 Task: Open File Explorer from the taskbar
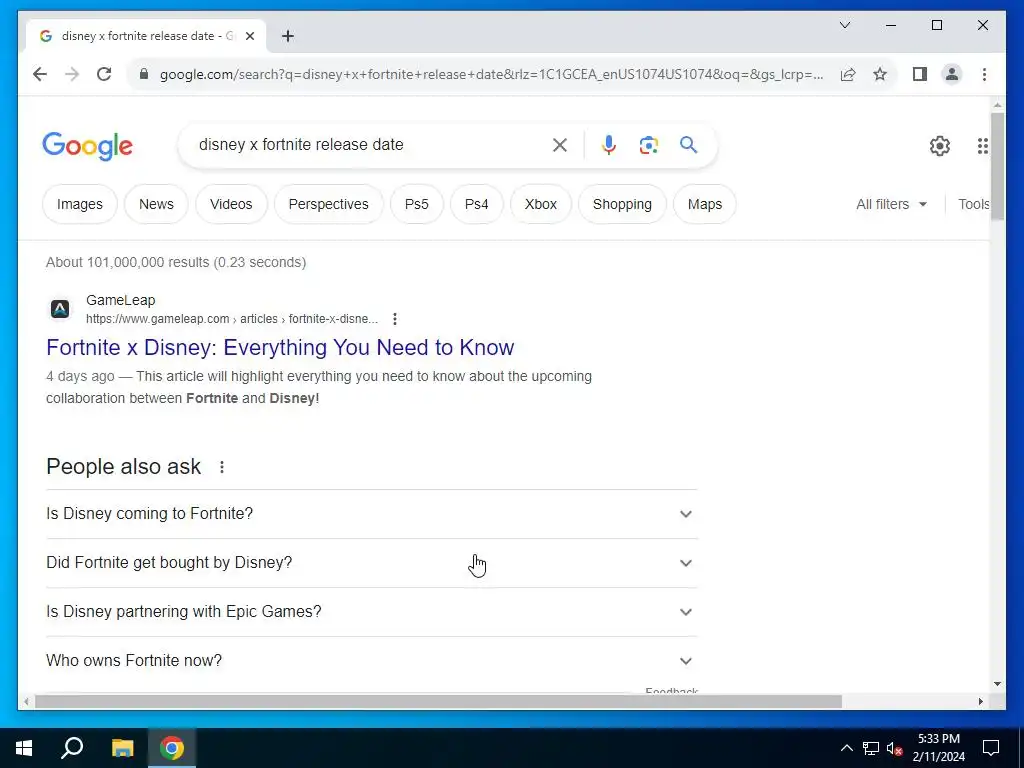(x=122, y=748)
